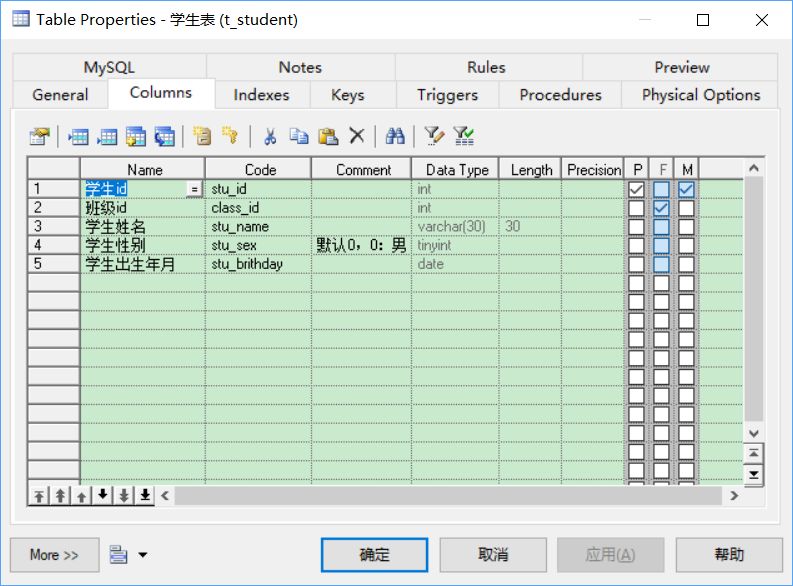The width and height of the screenshot is (793, 586).
Task: Select the stu_name code cell
Action: [258, 227]
